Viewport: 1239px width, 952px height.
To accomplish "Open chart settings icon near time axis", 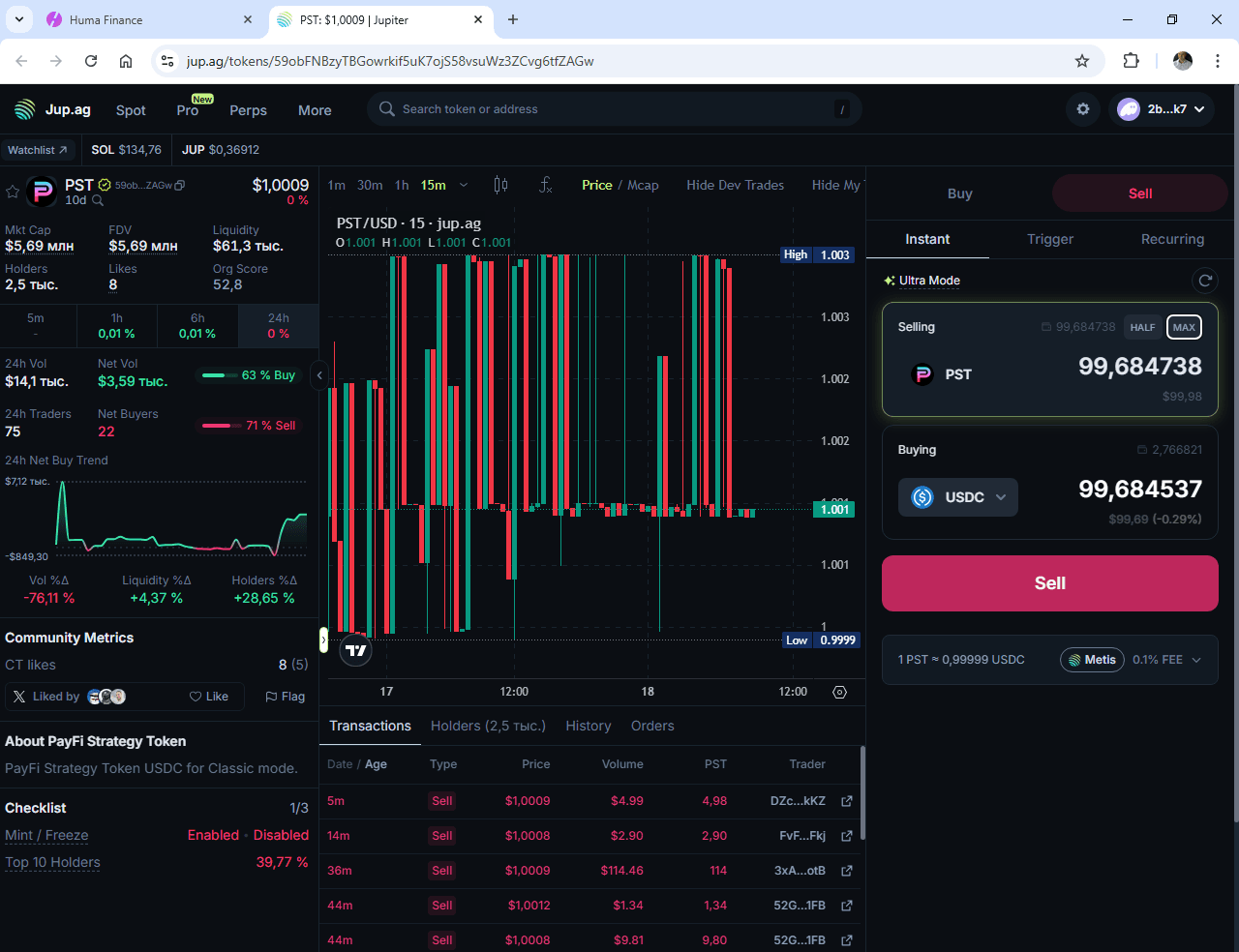I will [x=839, y=692].
